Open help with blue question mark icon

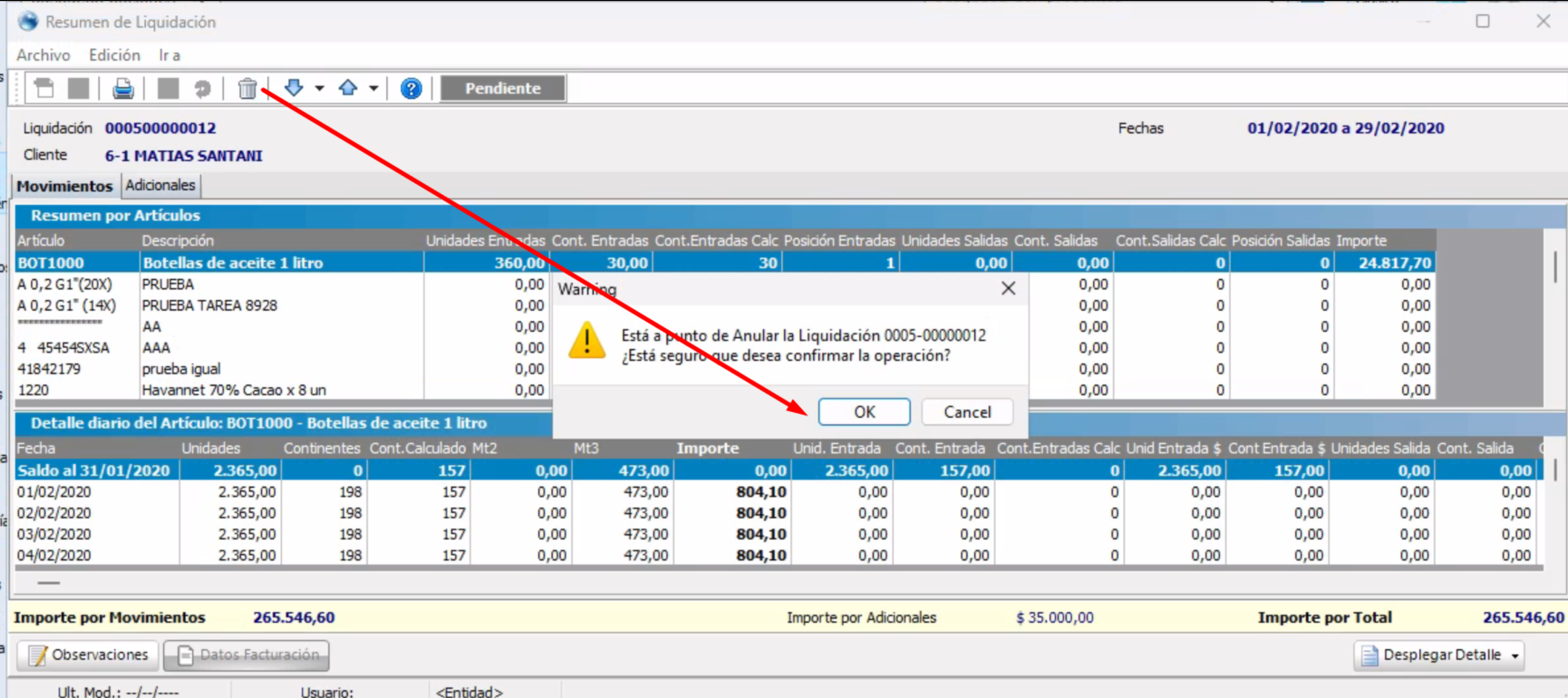[411, 89]
